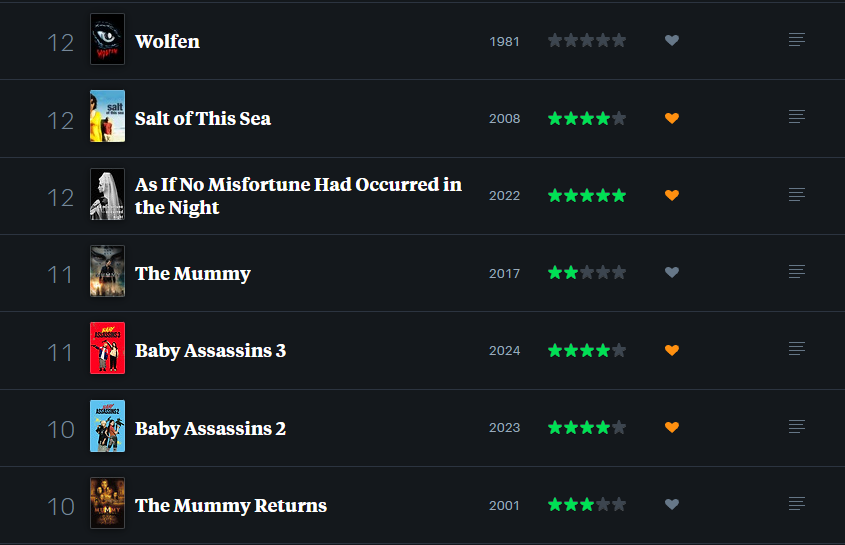Open review icon for Baby Assassins 3
Screen dimensions: 845x545
796,349
